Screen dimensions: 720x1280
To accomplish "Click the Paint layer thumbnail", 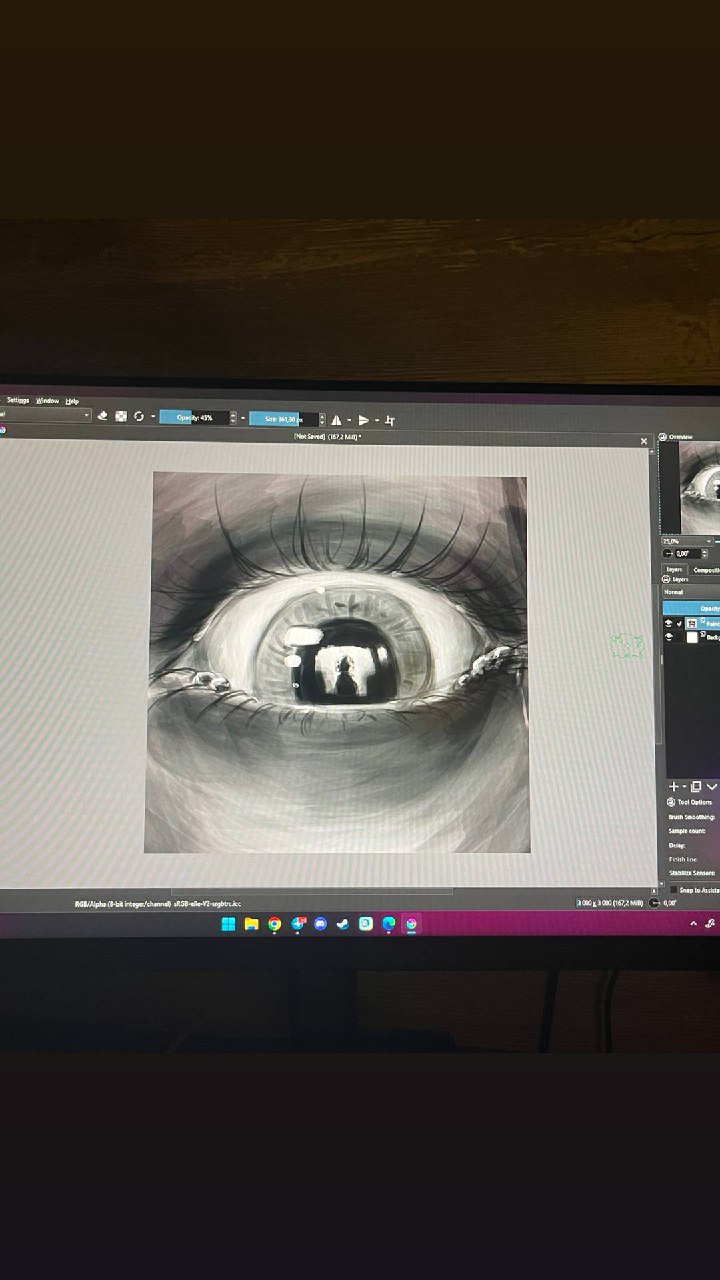I will [691, 623].
